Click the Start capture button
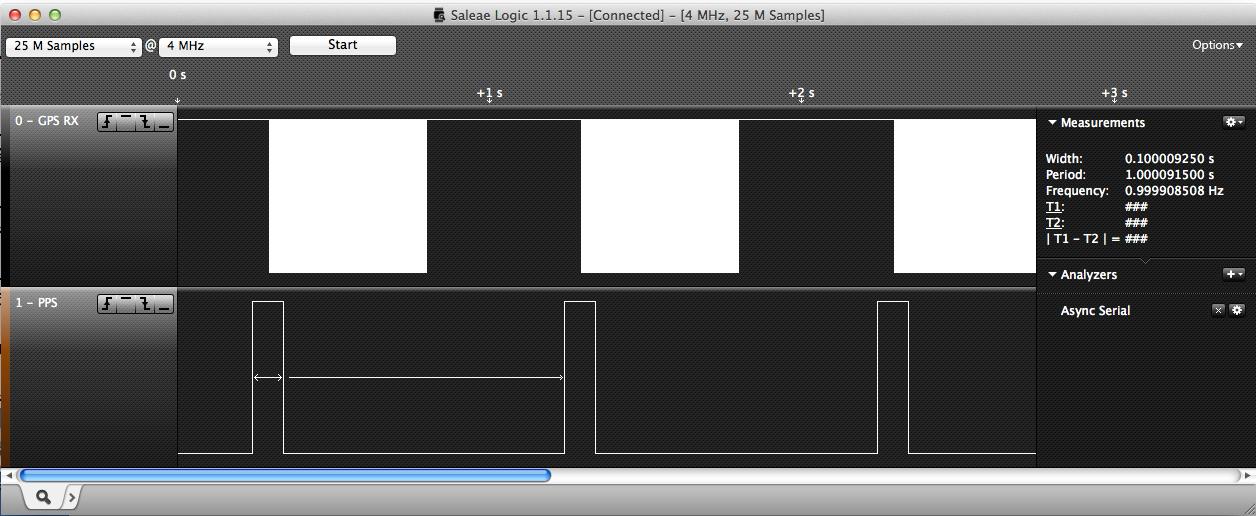 (342, 45)
